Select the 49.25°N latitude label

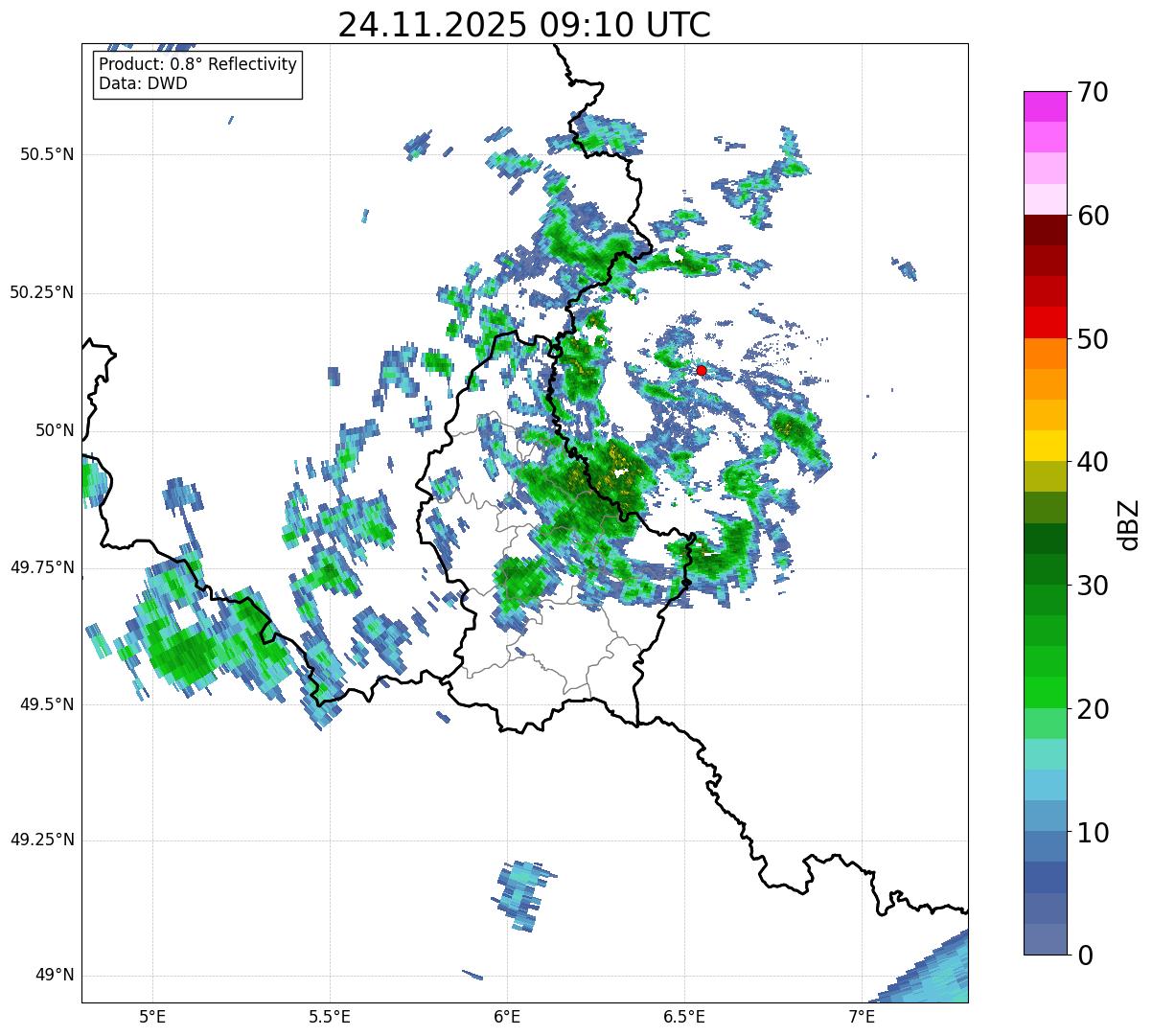click(x=41, y=840)
